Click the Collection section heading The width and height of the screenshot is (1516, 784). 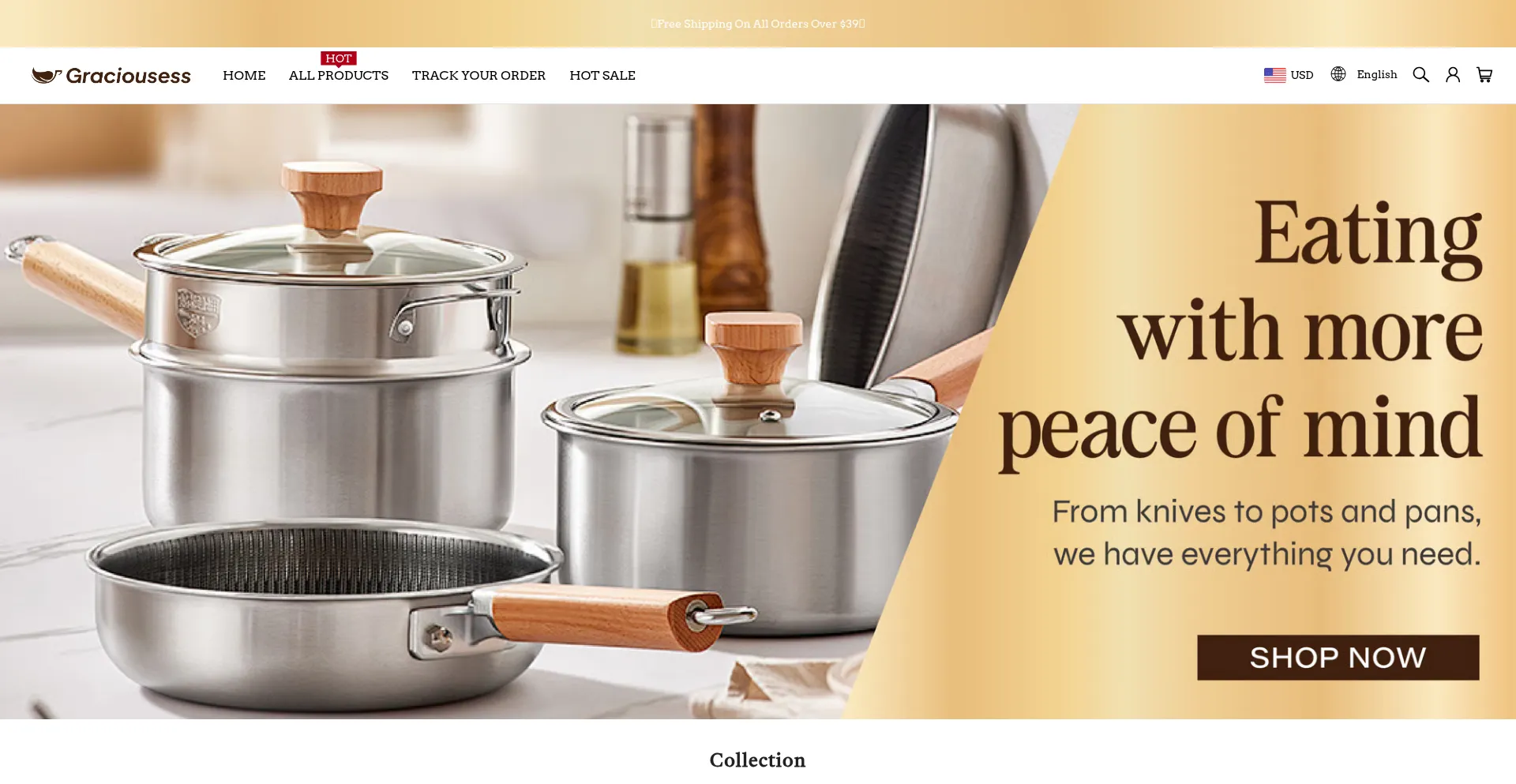(757, 760)
